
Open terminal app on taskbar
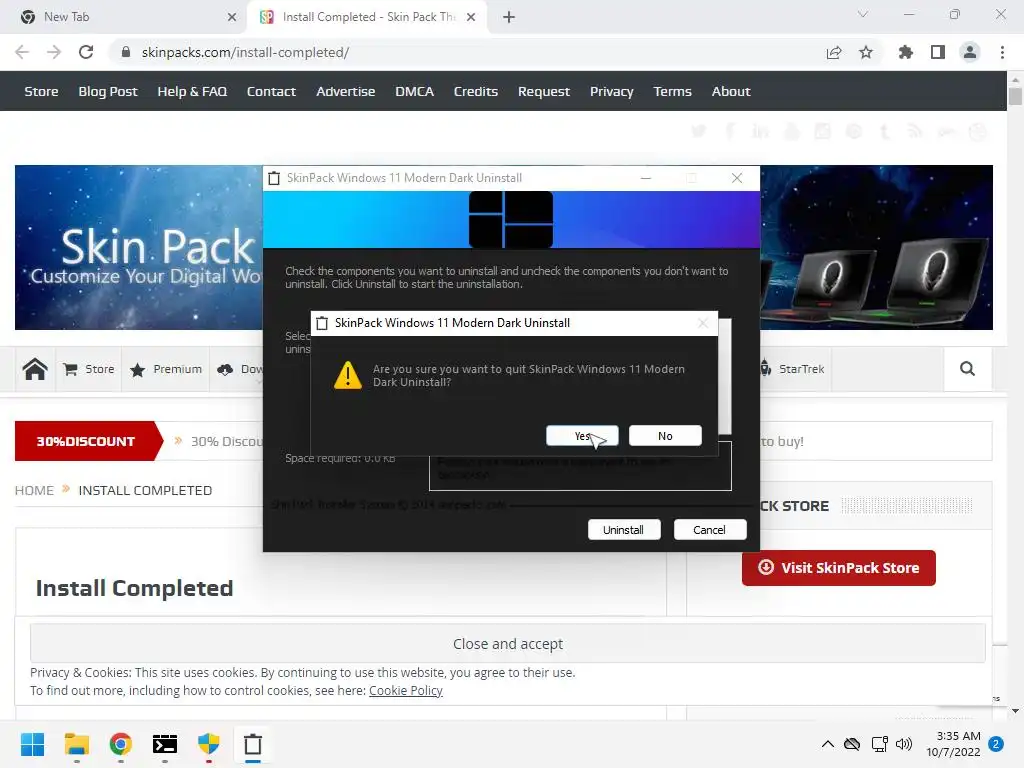(x=165, y=744)
